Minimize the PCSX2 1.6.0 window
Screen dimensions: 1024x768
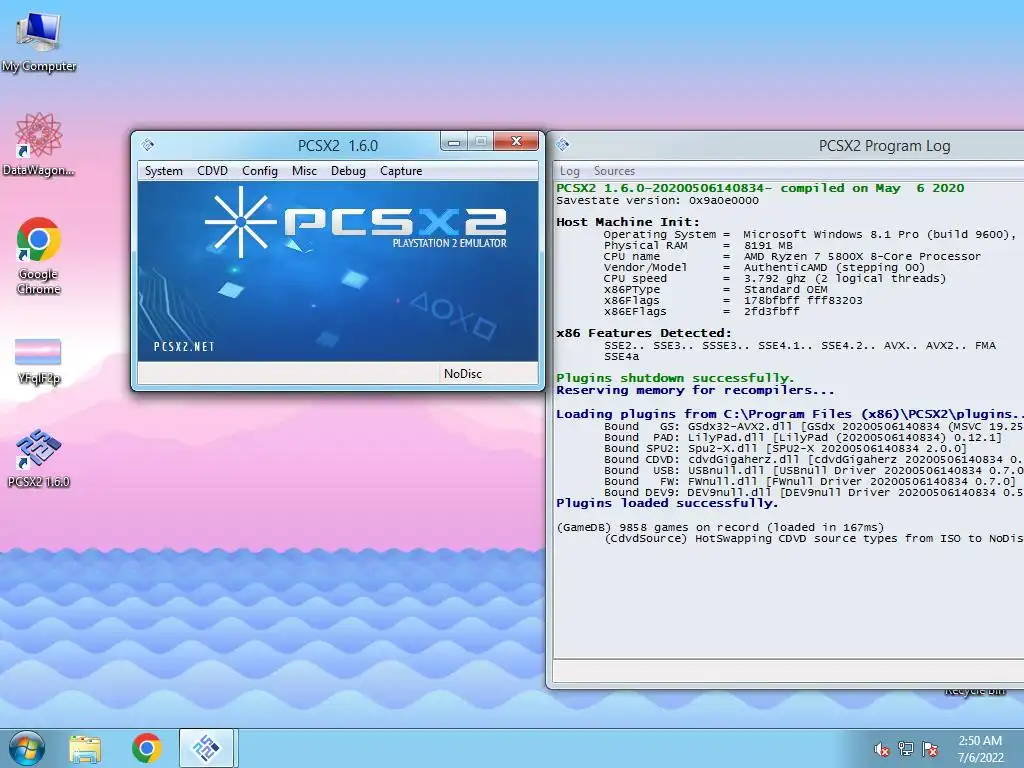(x=454, y=141)
